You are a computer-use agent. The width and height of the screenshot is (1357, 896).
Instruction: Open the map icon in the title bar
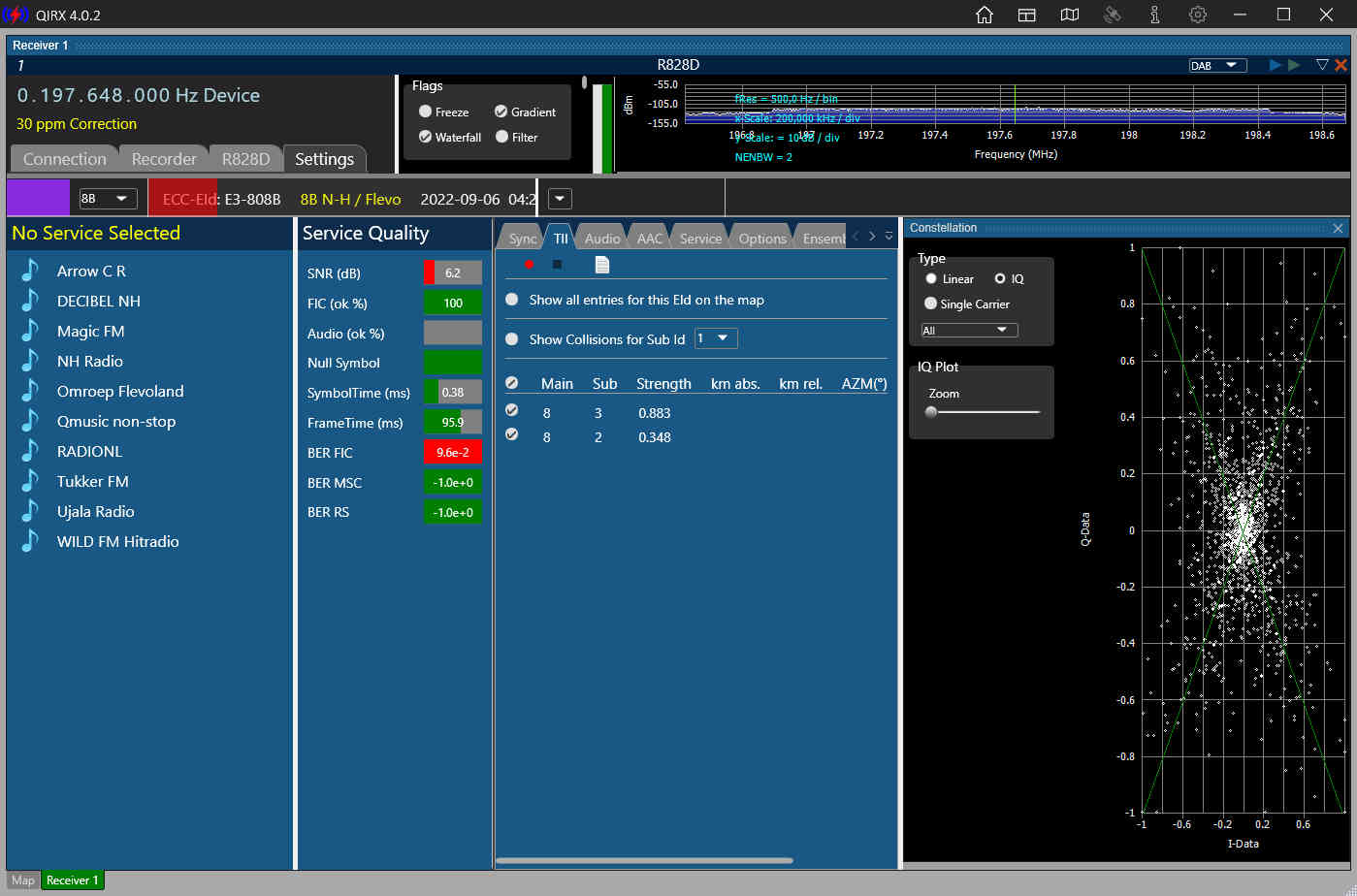tap(1069, 15)
